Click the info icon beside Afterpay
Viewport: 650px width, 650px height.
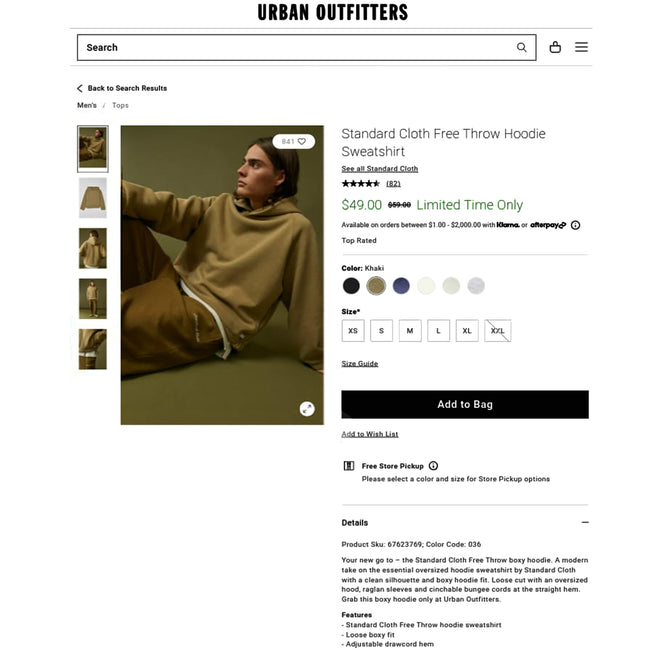pyautogui.click(x=575, y=225)
